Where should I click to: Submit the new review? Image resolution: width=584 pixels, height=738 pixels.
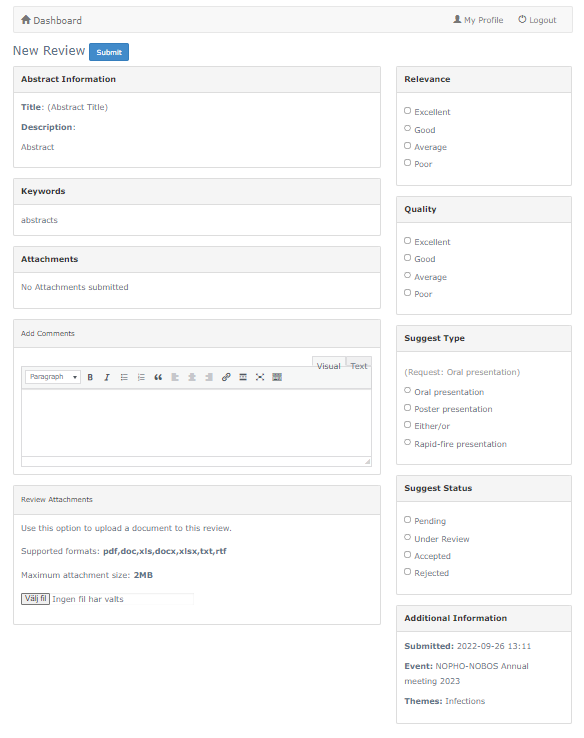pos(109,52)
